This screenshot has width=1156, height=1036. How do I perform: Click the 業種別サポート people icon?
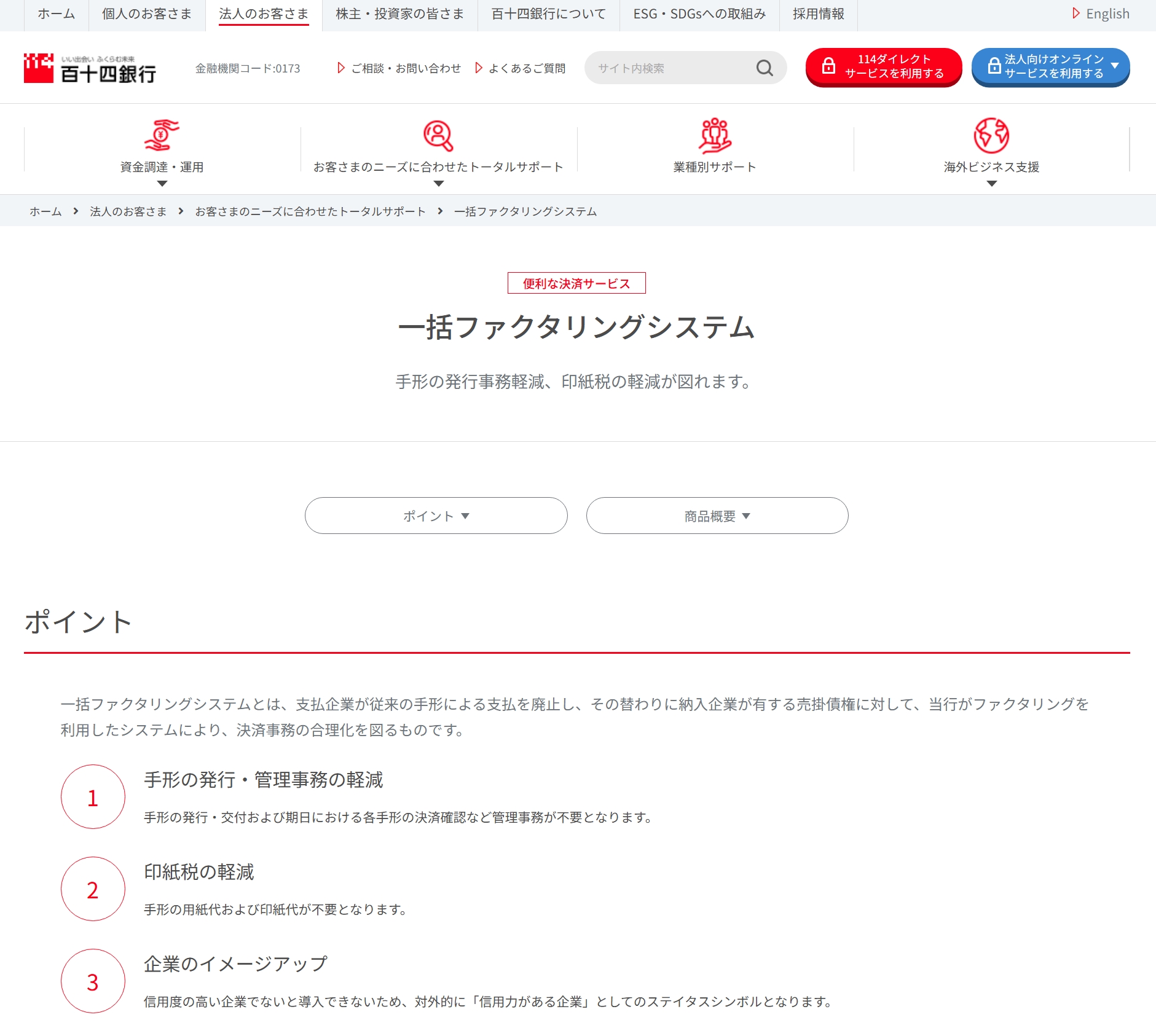point(714,135)
